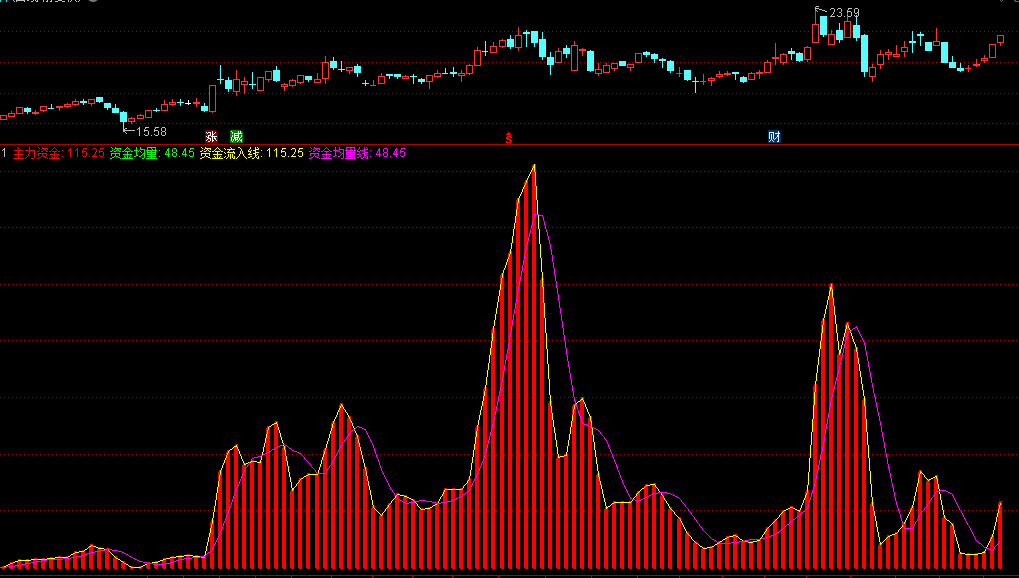Click the 23.69 highest price label
1019x578 pixels.
(844, 13)
